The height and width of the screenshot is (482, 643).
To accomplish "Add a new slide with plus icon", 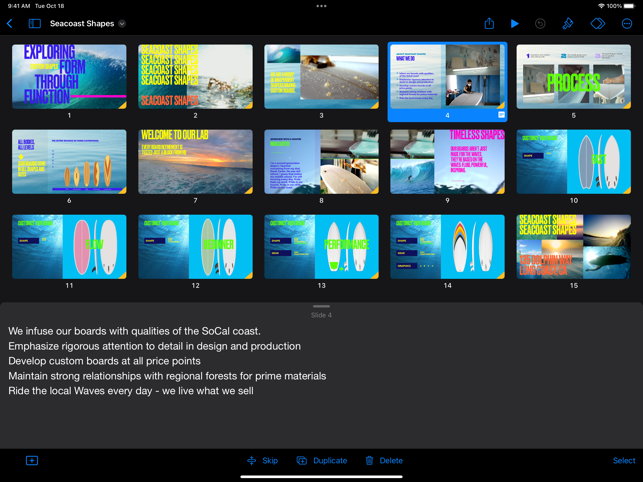I will 32,461.
